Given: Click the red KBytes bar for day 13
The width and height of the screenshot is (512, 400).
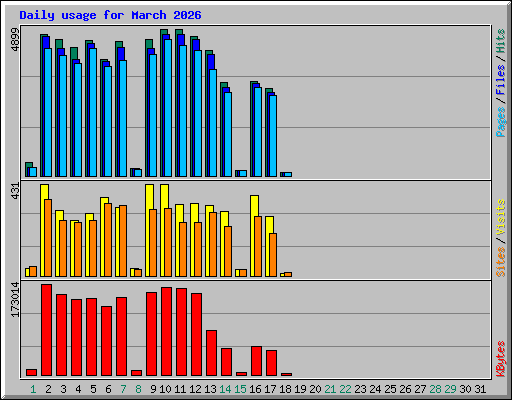Looking at the screenshot, I should (211, 353).
